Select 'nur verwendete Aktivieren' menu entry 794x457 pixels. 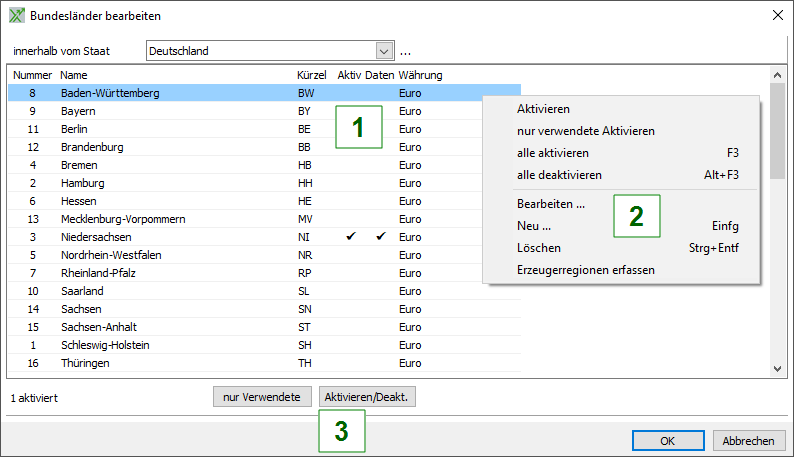(x=585, y=131)
